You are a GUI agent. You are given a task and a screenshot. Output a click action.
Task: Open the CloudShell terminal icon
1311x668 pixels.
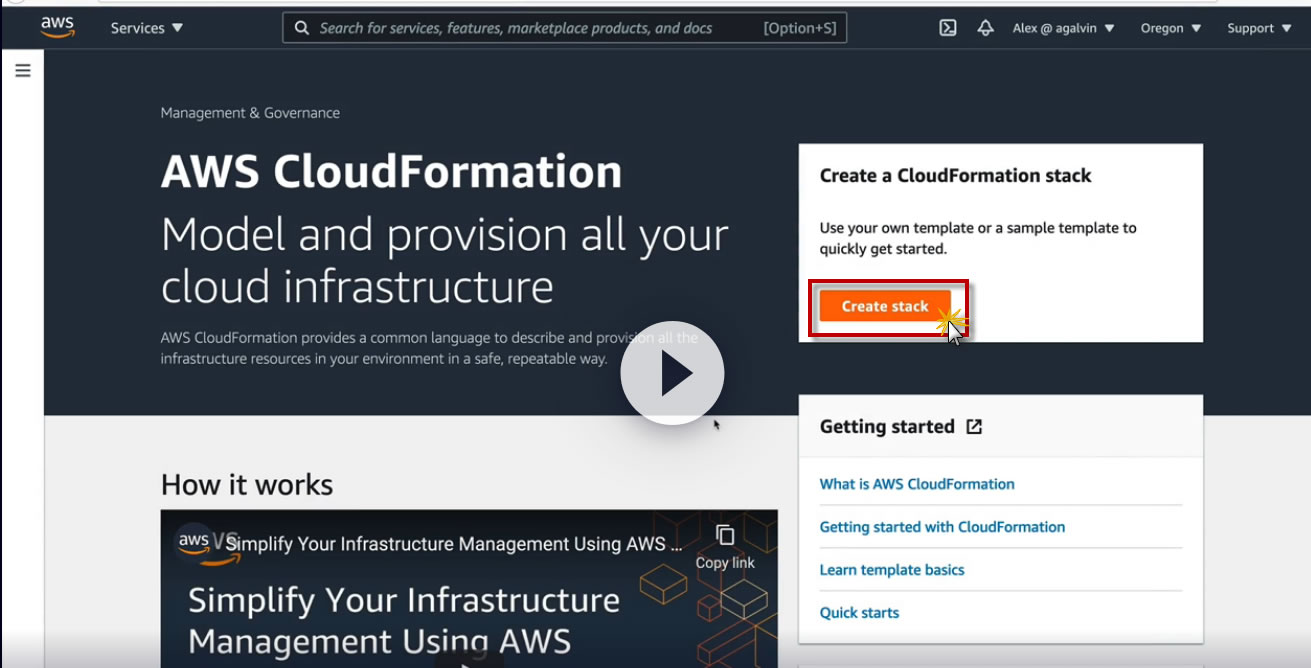pos(948,28)
